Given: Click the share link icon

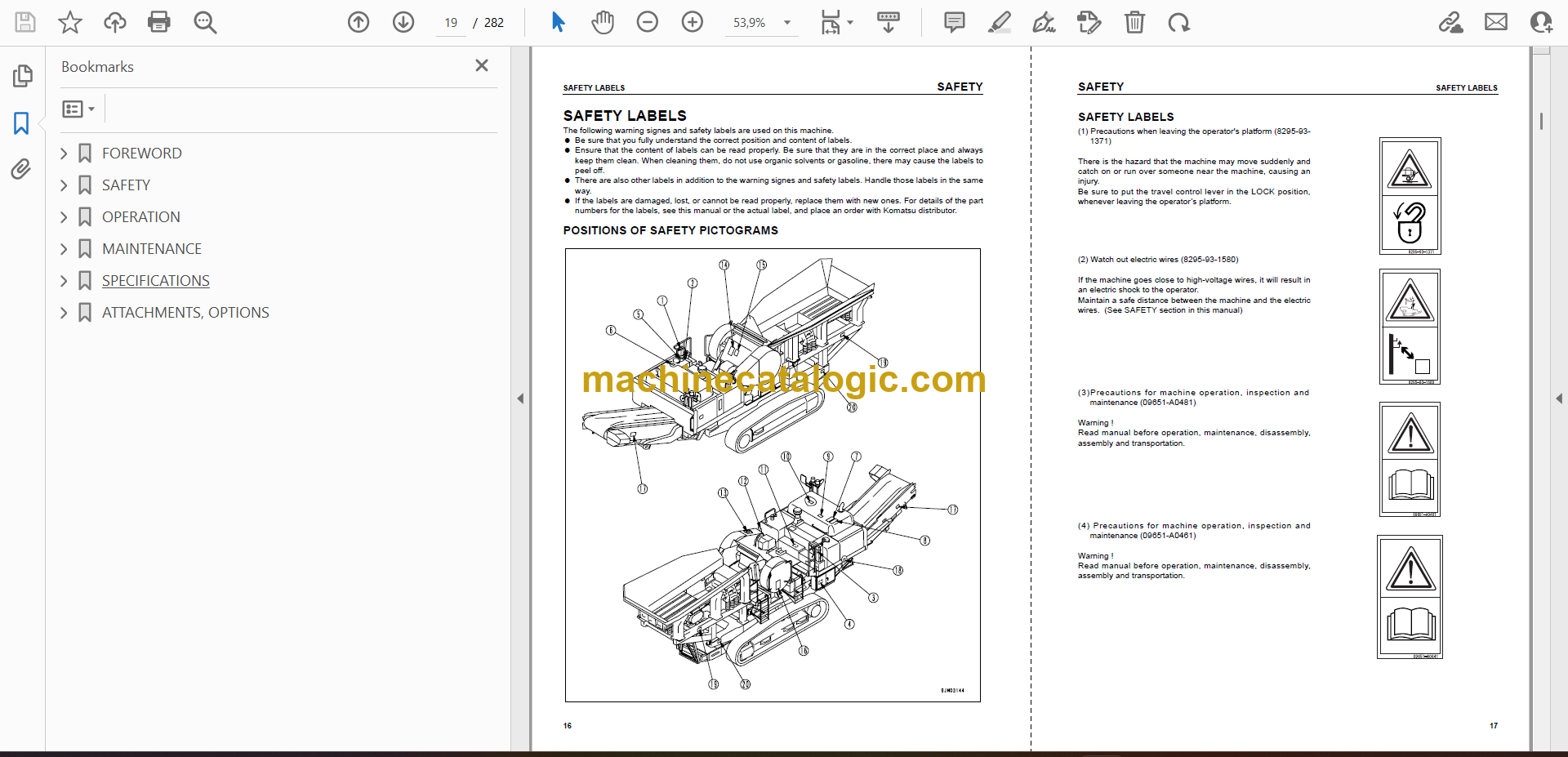Looking at the screenshot, I should click(1451, 22).
